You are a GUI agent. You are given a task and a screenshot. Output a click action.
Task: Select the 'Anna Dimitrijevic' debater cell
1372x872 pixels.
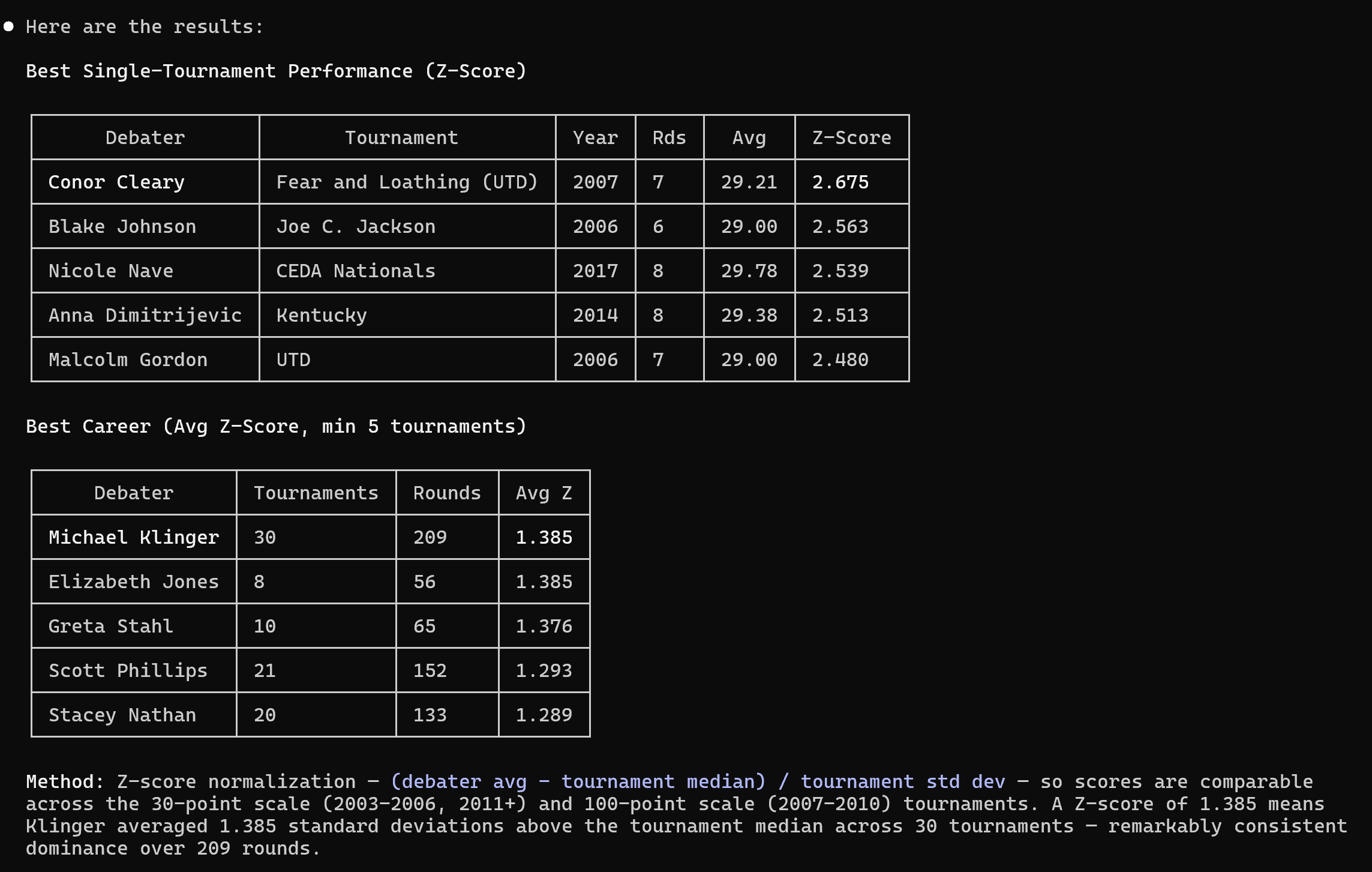(145, 315)
